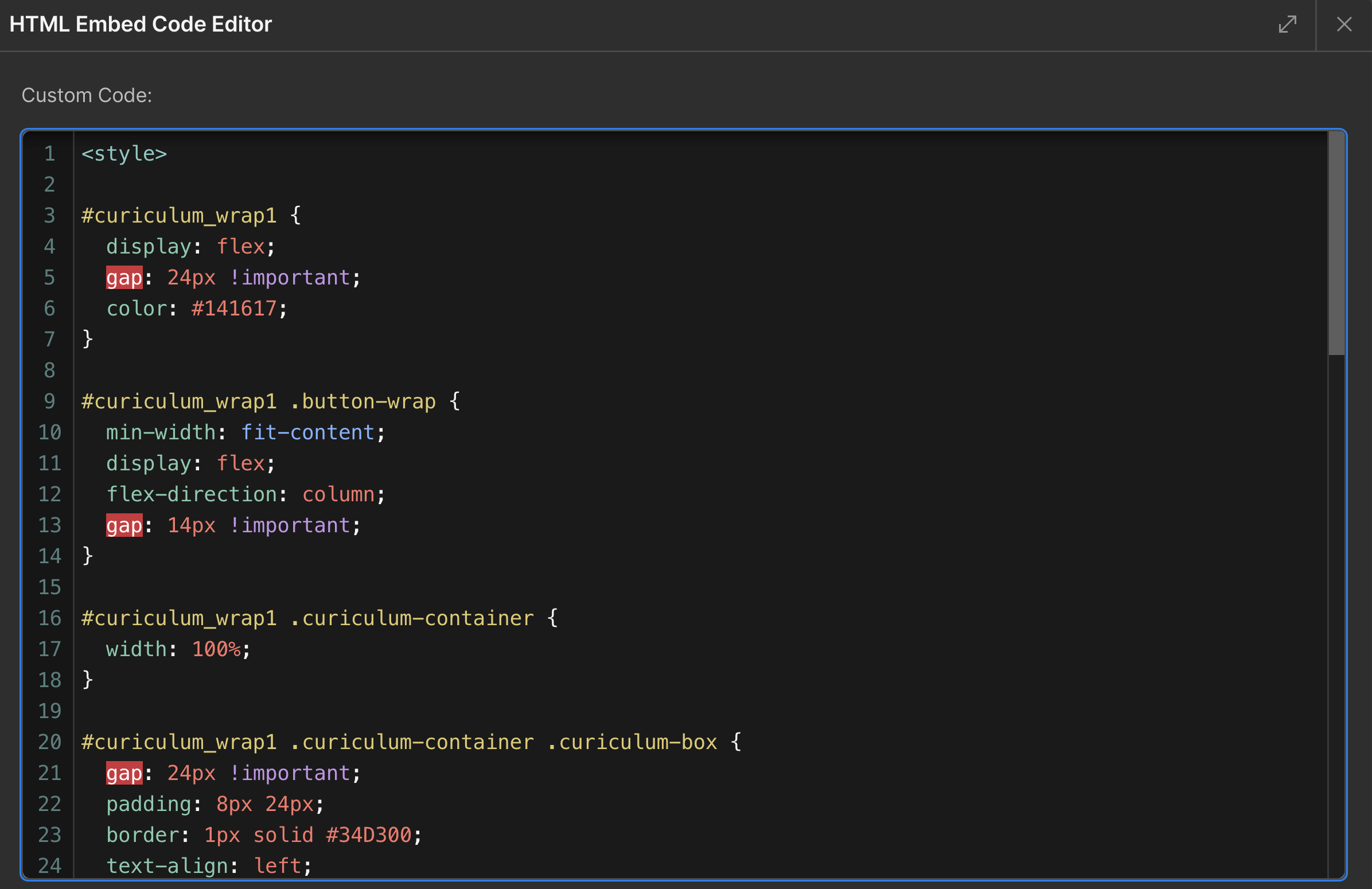Screen dimensions: 1372x889
Task: Click display flex on line 11
Action: 191,463
